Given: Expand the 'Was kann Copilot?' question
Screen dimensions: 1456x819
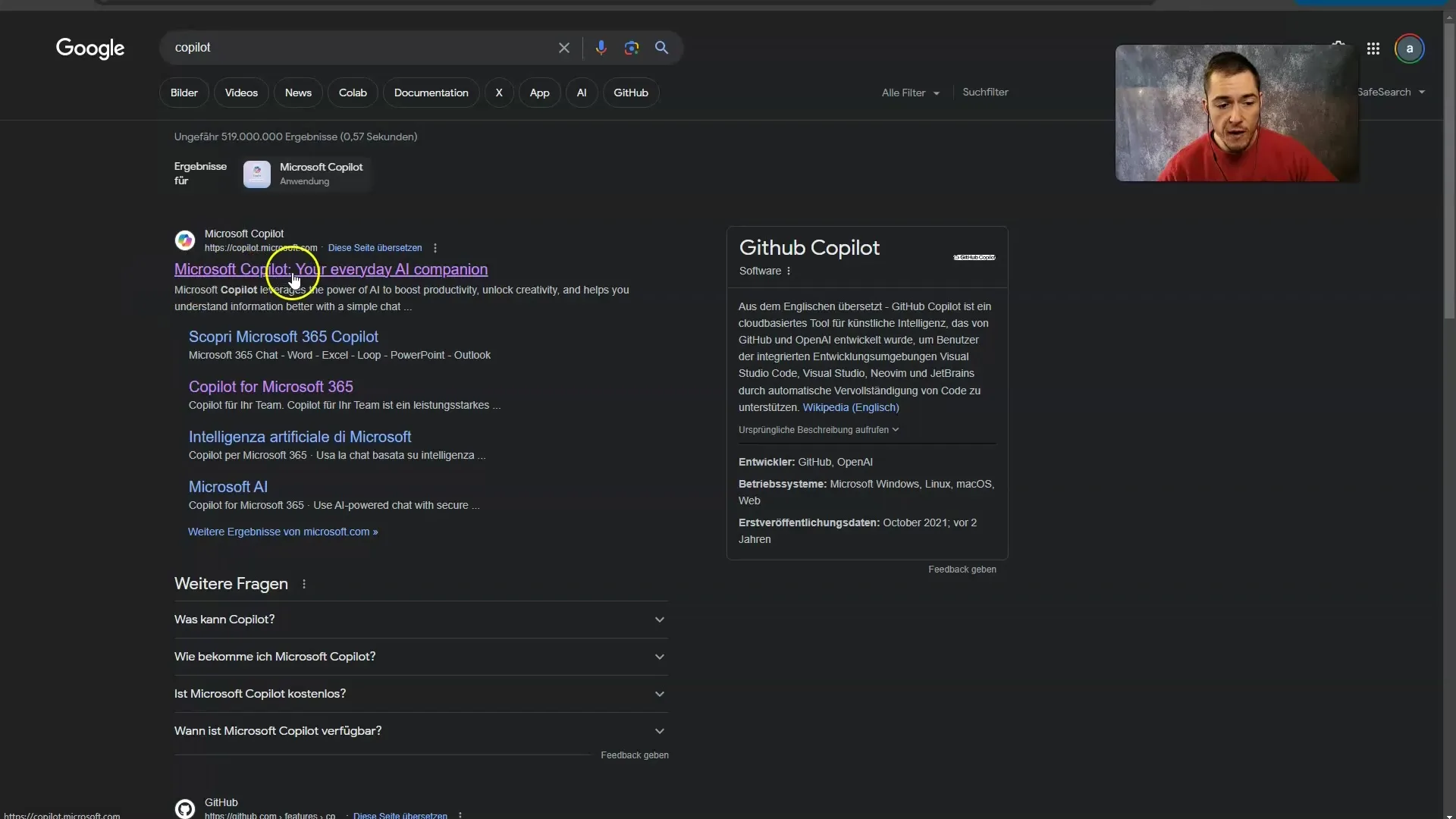Looking at the screenshot, I should (660, 618).
